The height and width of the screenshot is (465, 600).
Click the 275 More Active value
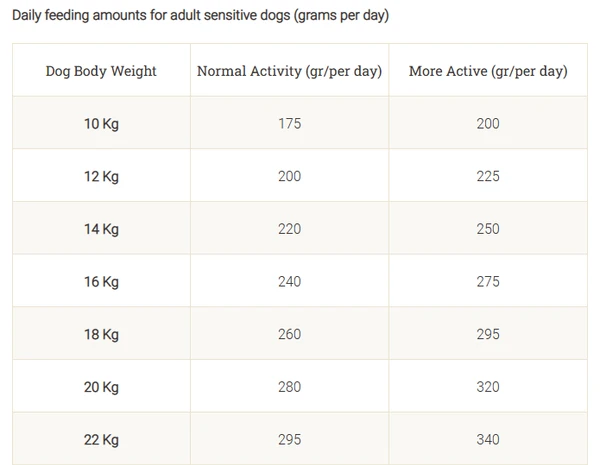[488, 282]
